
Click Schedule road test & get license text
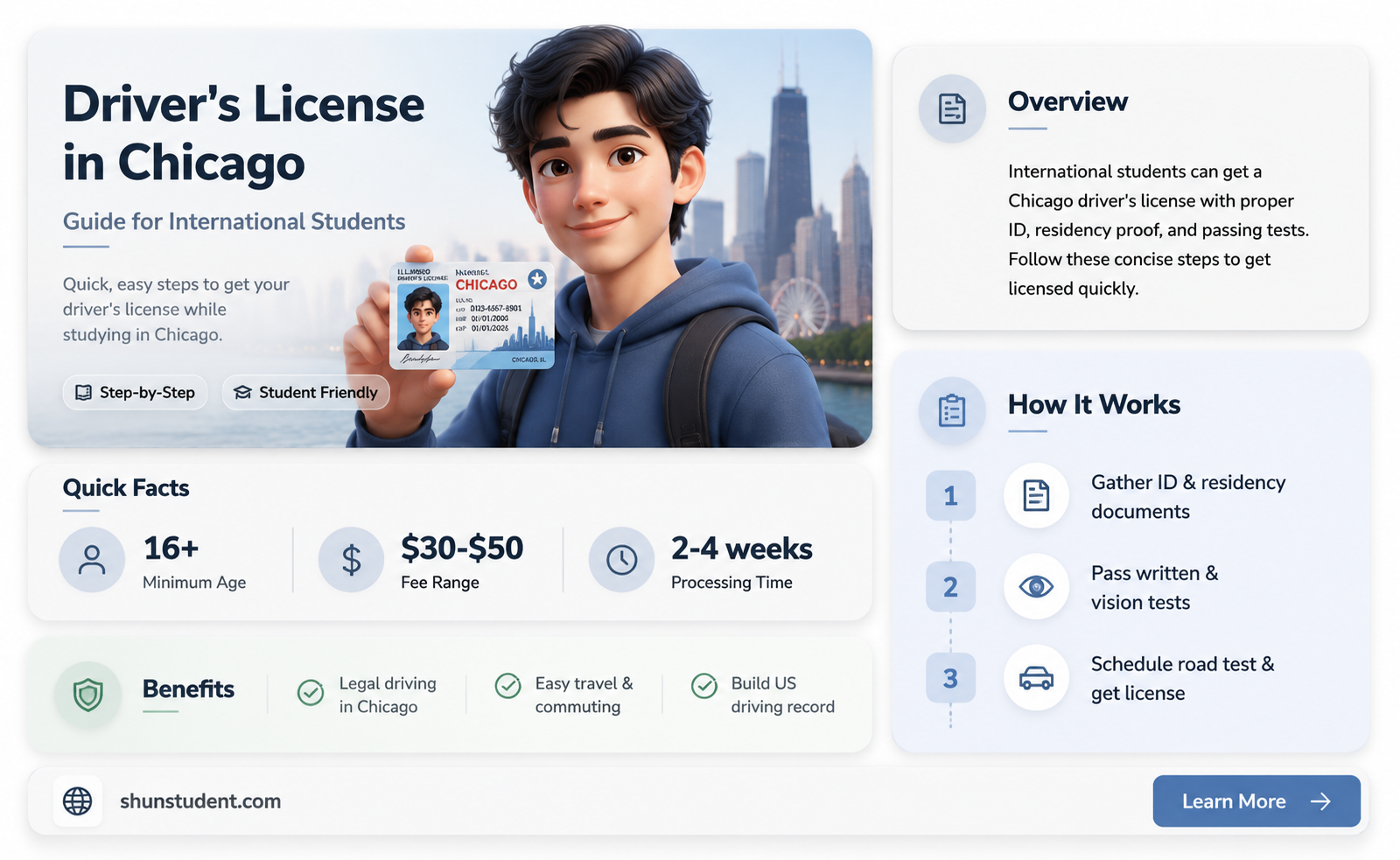pyautogui.click(x=1182, y=679)
